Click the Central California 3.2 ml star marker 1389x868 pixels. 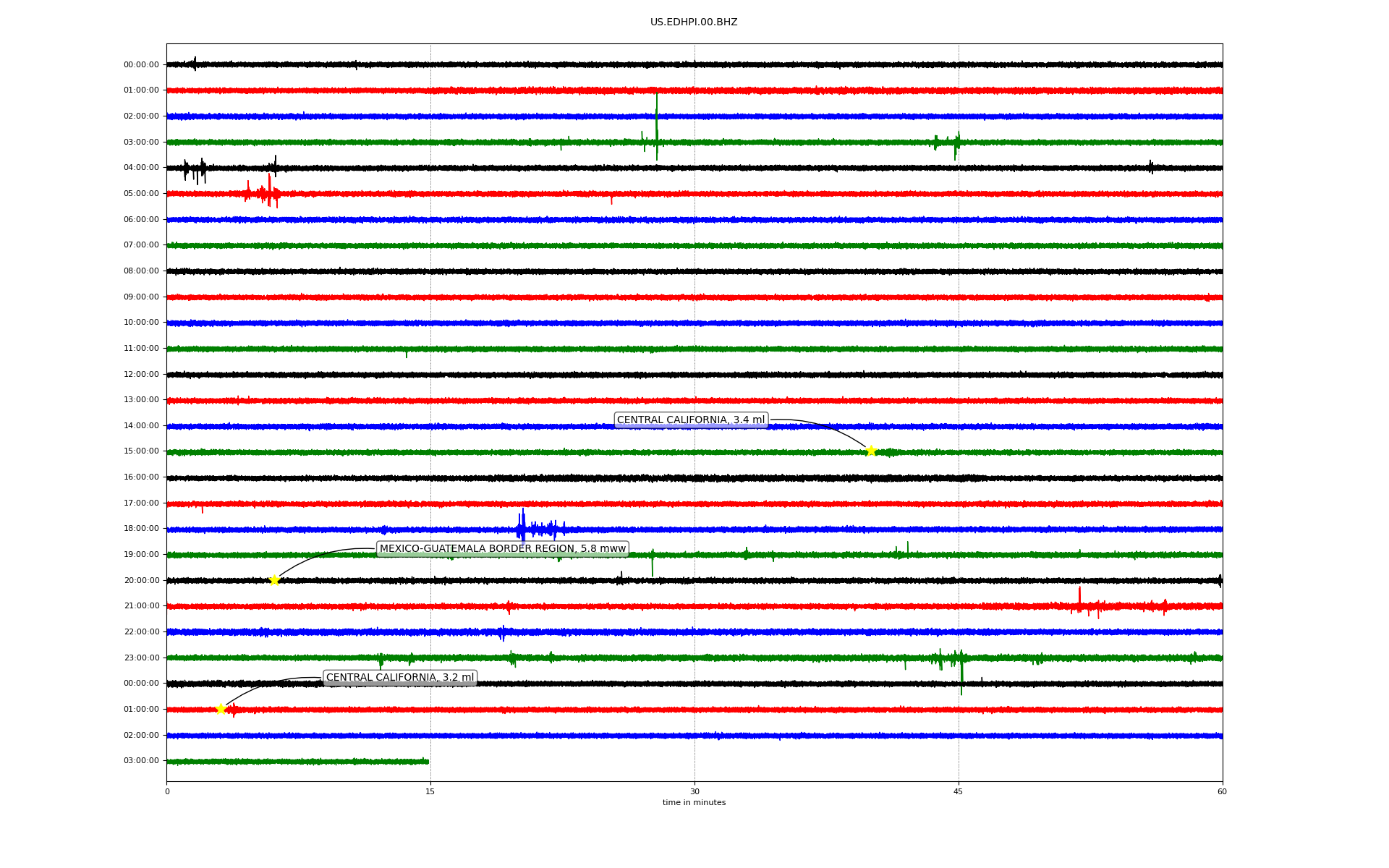(x=221, y=709)
